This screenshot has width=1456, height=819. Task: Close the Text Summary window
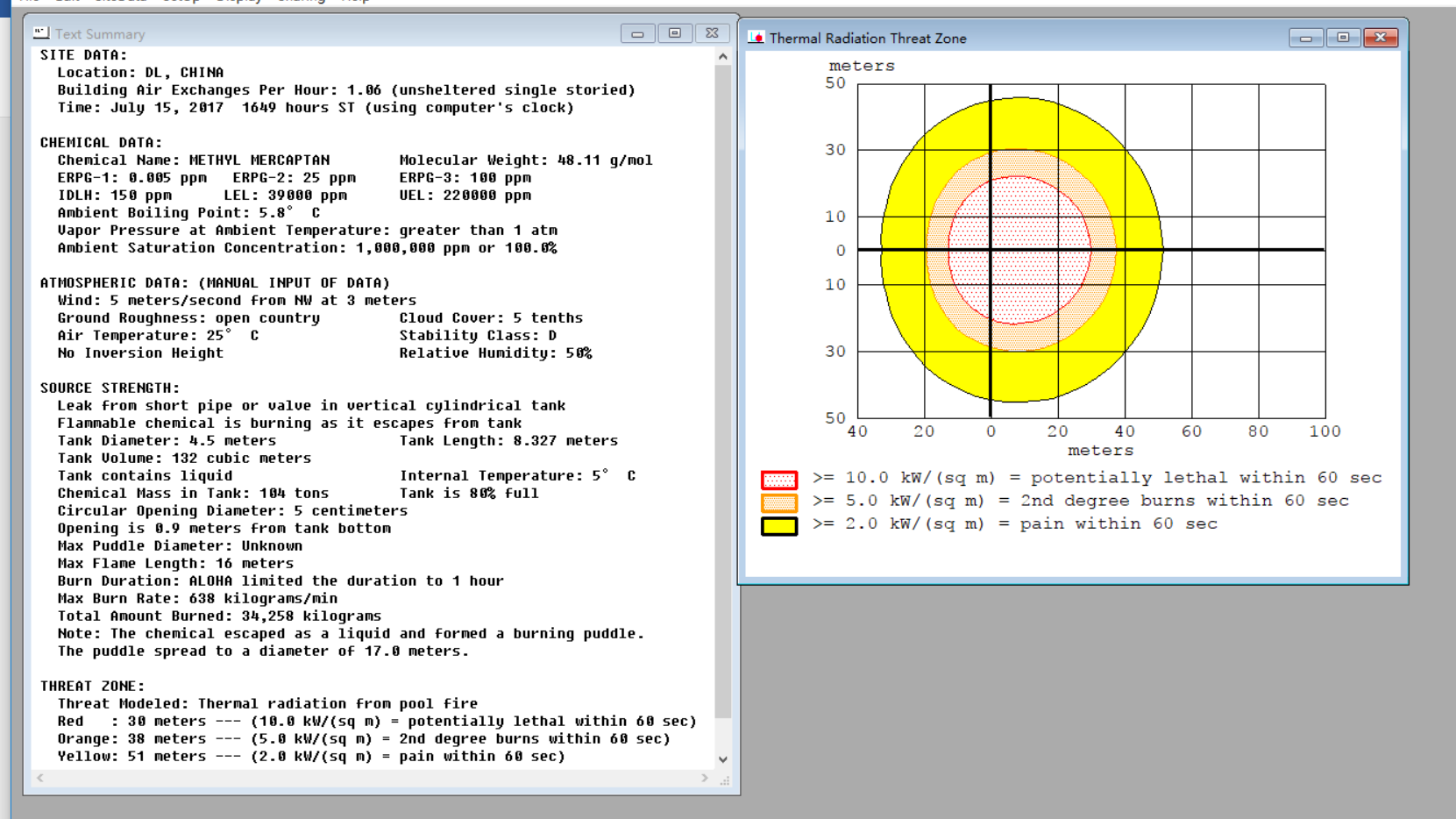[x=712, y=33]
